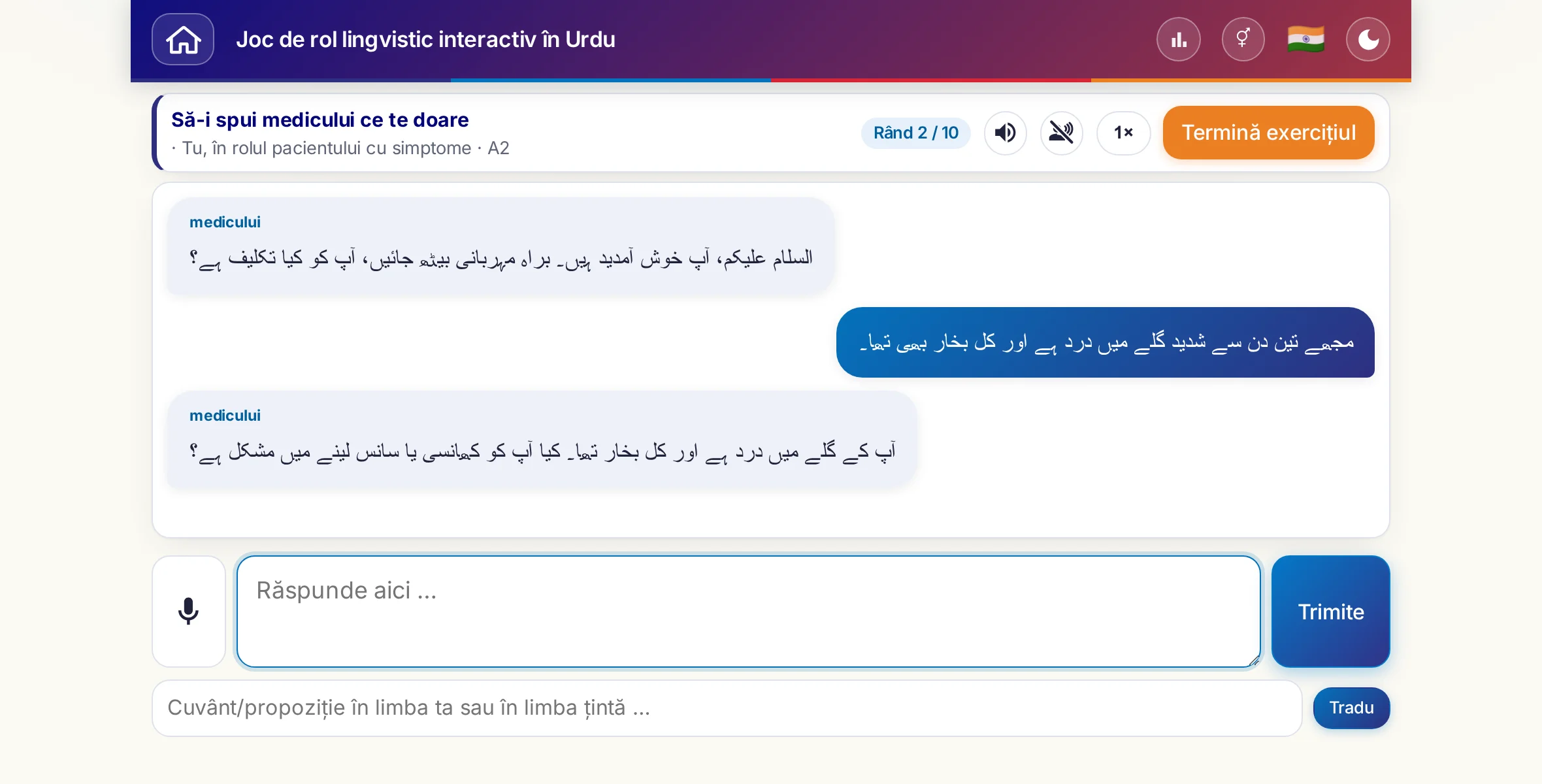1542x784 pixels.
Task: Click the Tradu translate button
Action: [x=1352, y=708]
